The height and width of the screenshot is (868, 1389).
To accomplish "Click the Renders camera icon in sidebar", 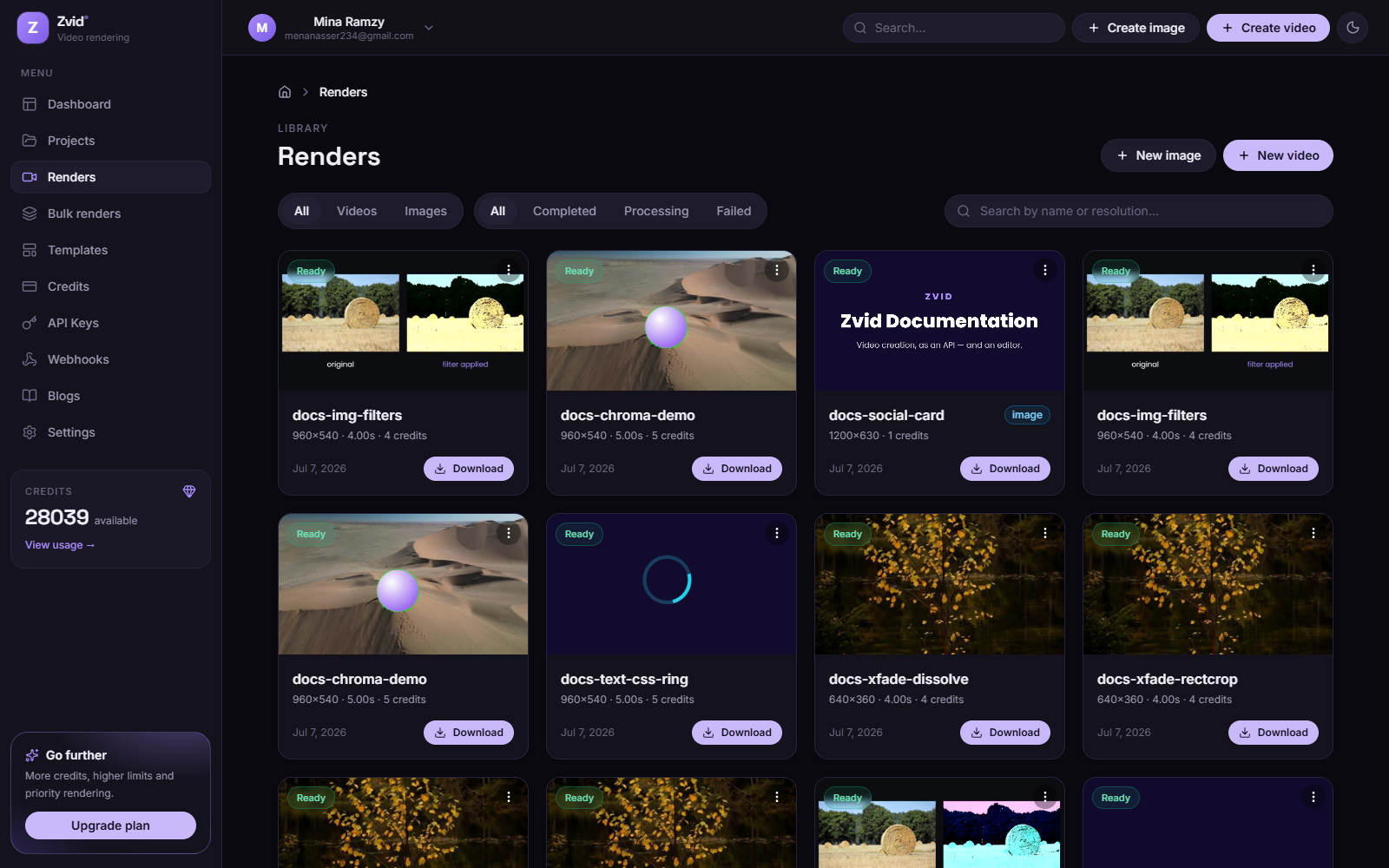I will 30,177.
